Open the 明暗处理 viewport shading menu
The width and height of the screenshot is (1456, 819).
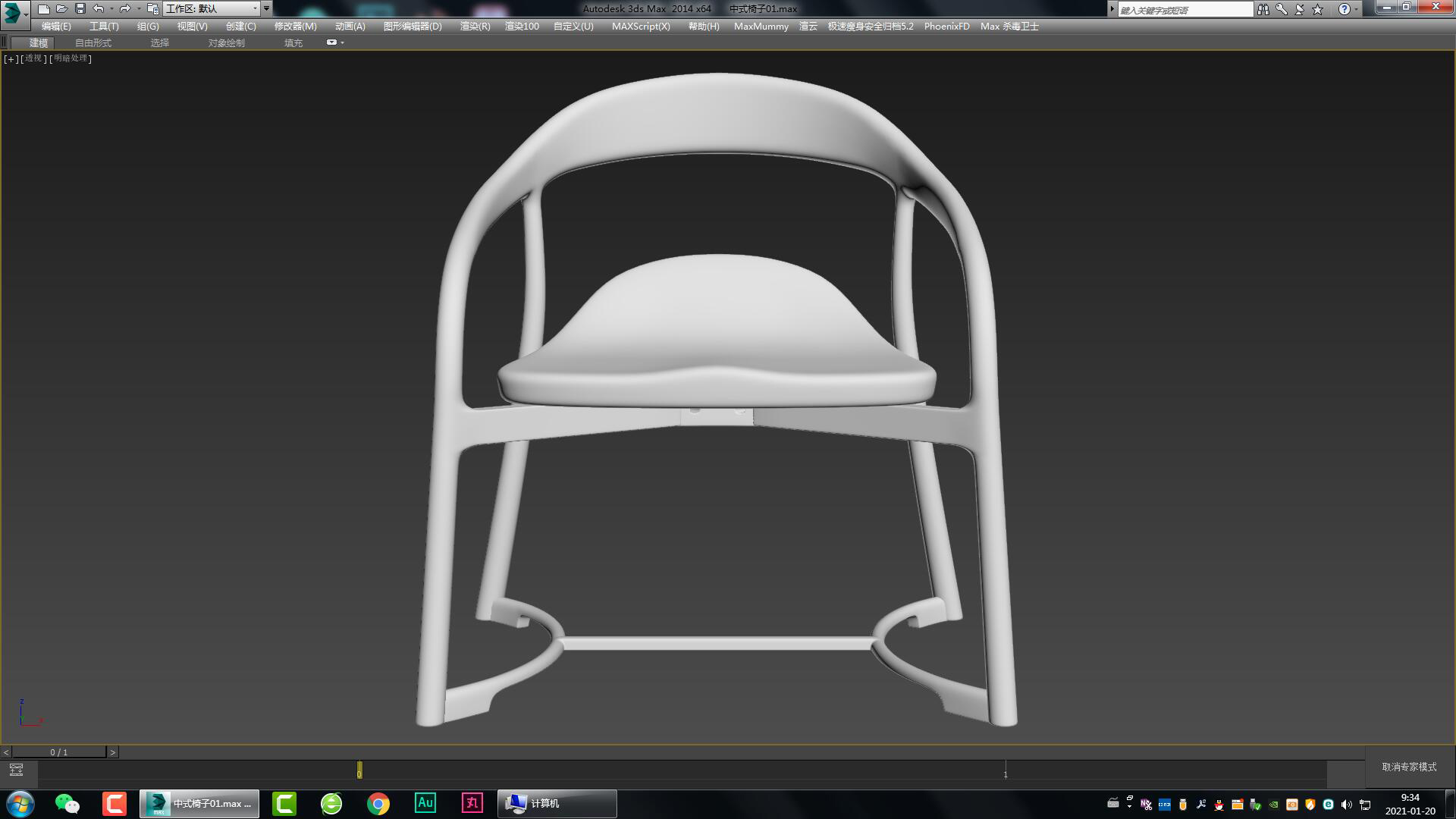point(68,58)
